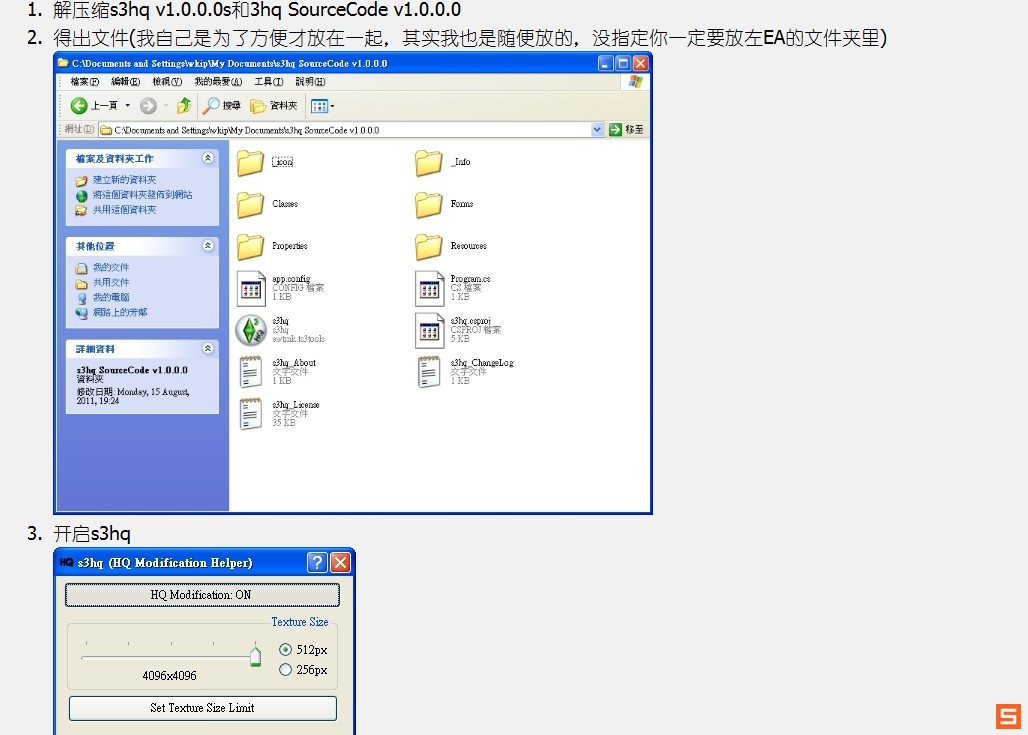
Task: Collapse the 其他位置 panel
Action: [208, 245]
